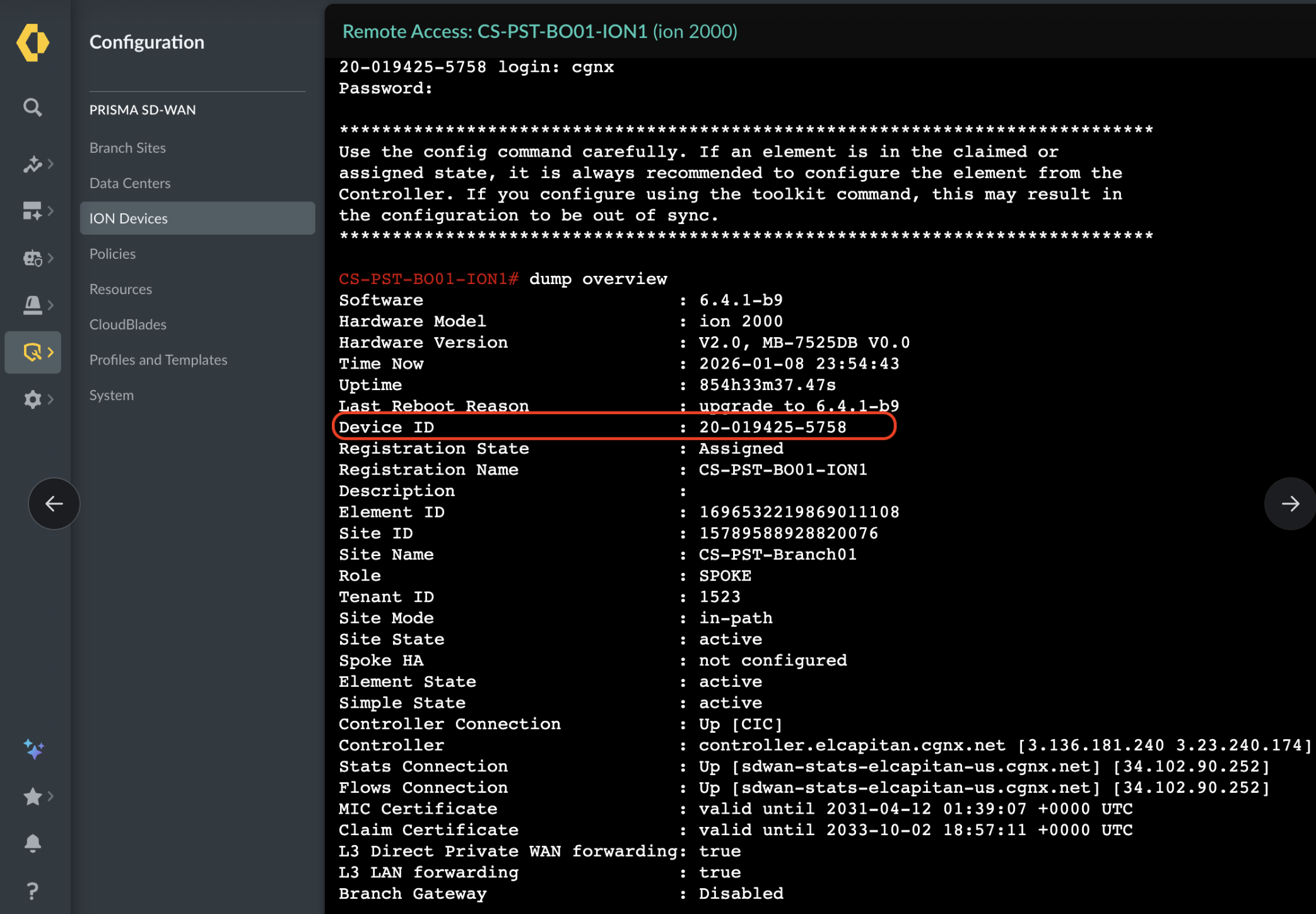This screenshot has width=1316, height=914.
Task: Open the incidents siren icon
Action: [32, 305]
